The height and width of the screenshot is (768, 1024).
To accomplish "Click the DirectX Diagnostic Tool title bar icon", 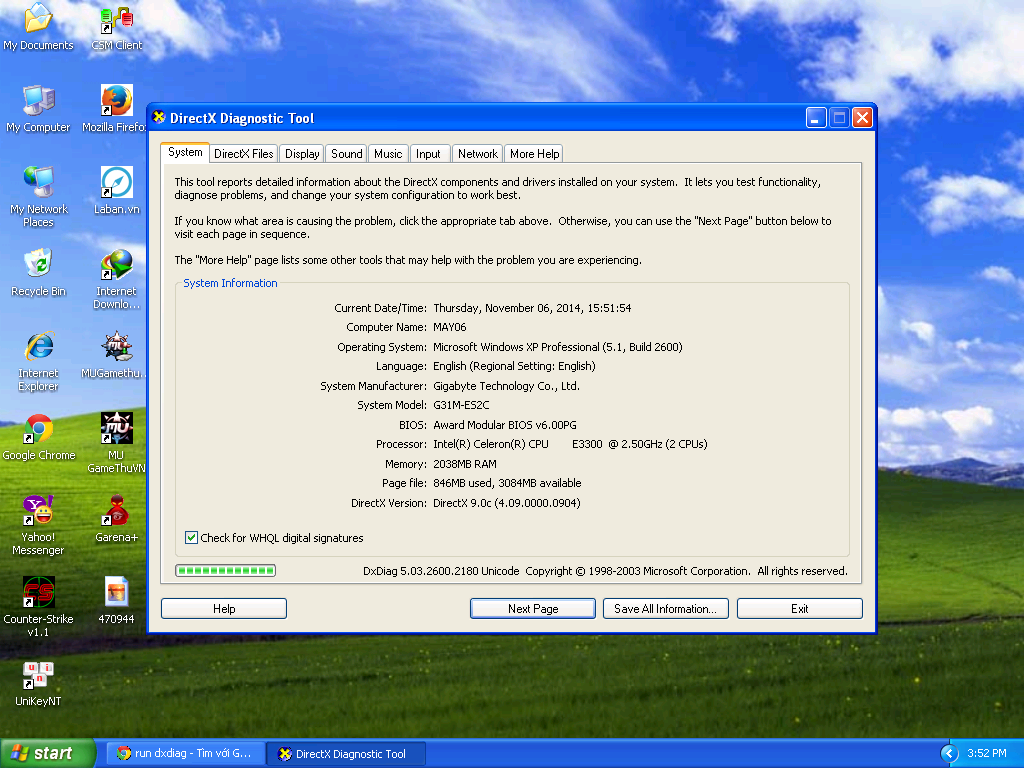I will (159, 118).
